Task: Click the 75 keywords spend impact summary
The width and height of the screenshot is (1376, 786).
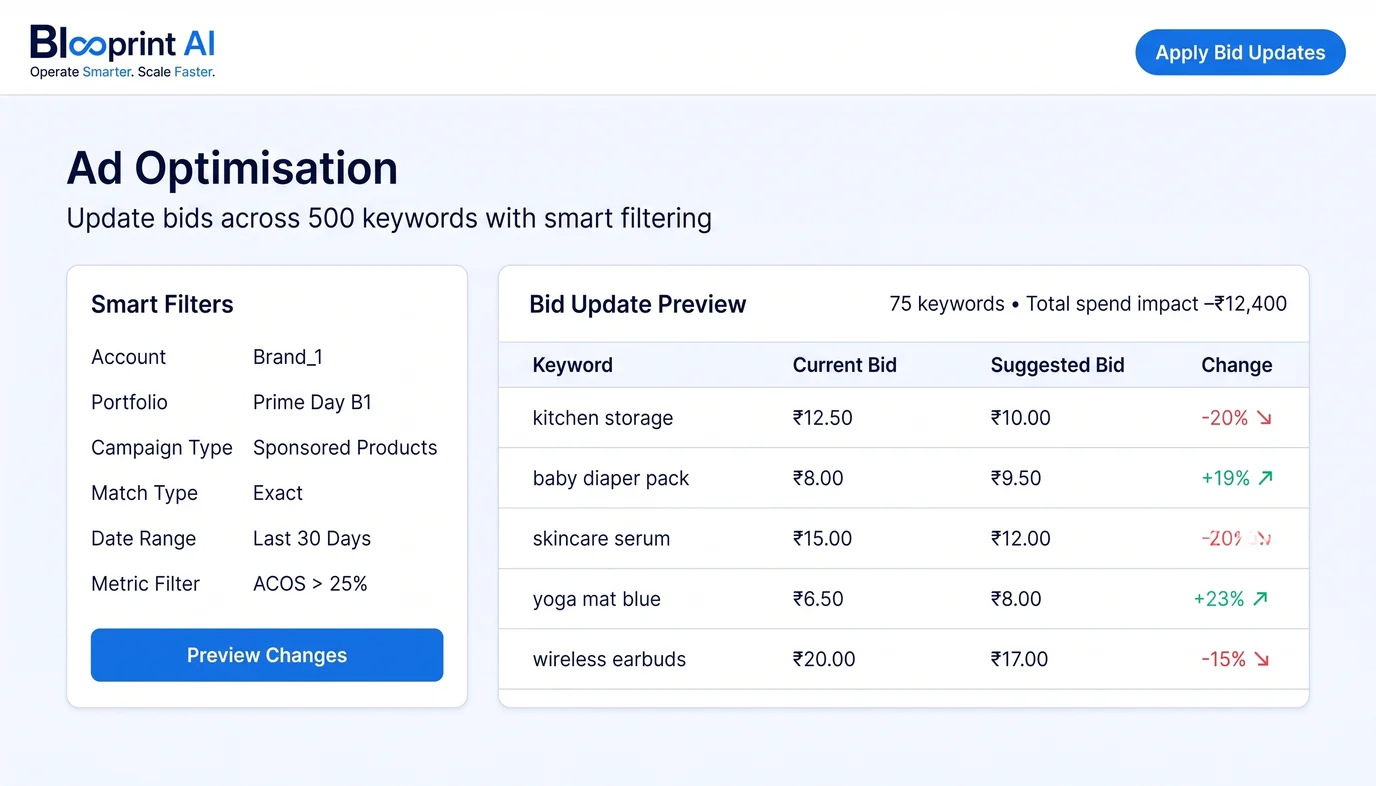Action: [1088, 304]
